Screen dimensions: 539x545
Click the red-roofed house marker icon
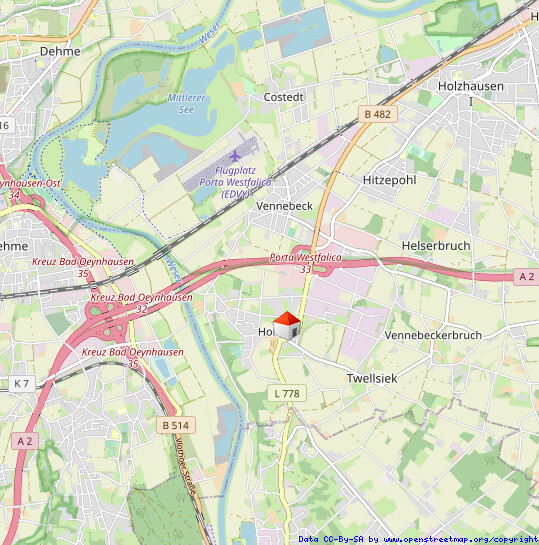point(287,325)
